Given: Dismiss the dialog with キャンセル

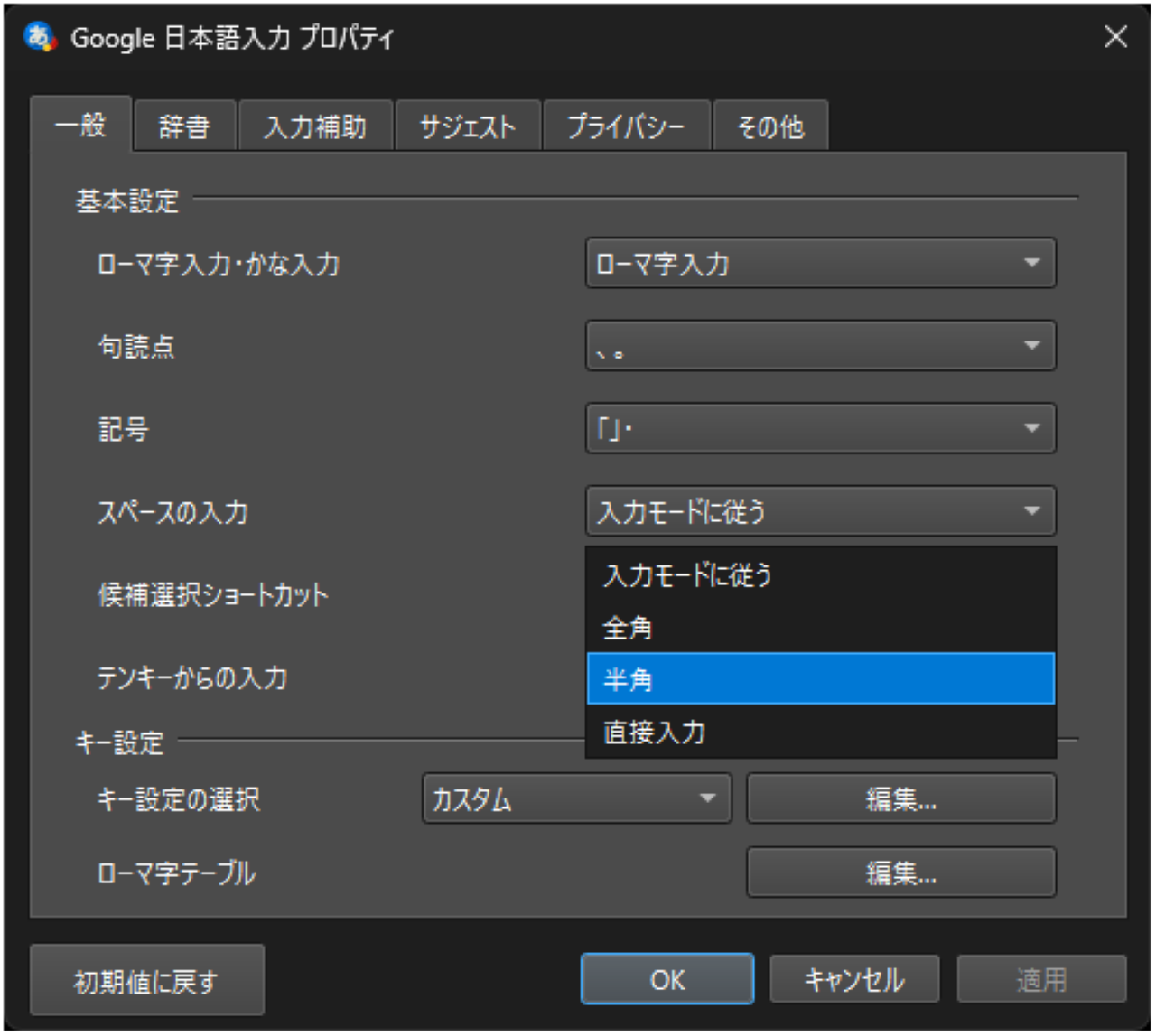Looking at the screenshot, I should pyautogui.click(x=853, y=978).
